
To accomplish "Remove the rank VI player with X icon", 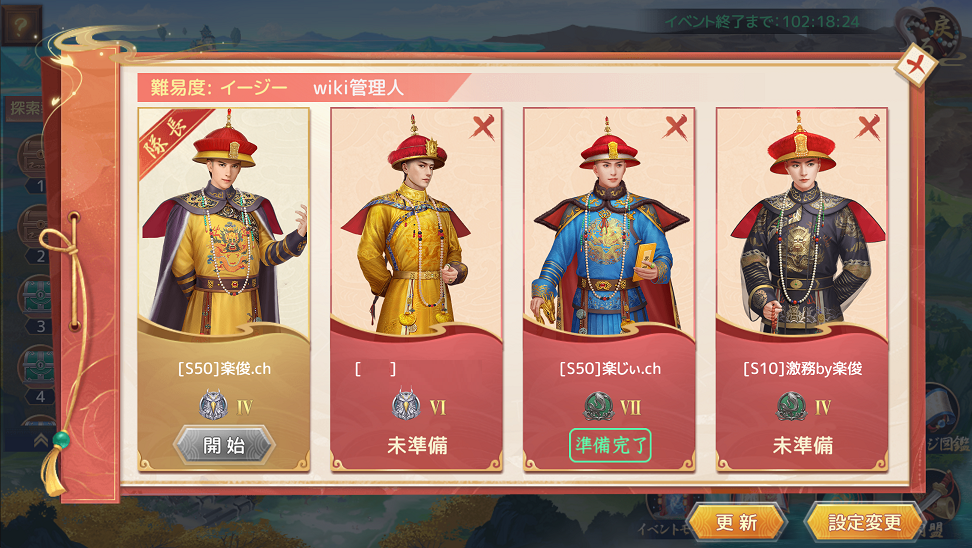I will (483, 128).
